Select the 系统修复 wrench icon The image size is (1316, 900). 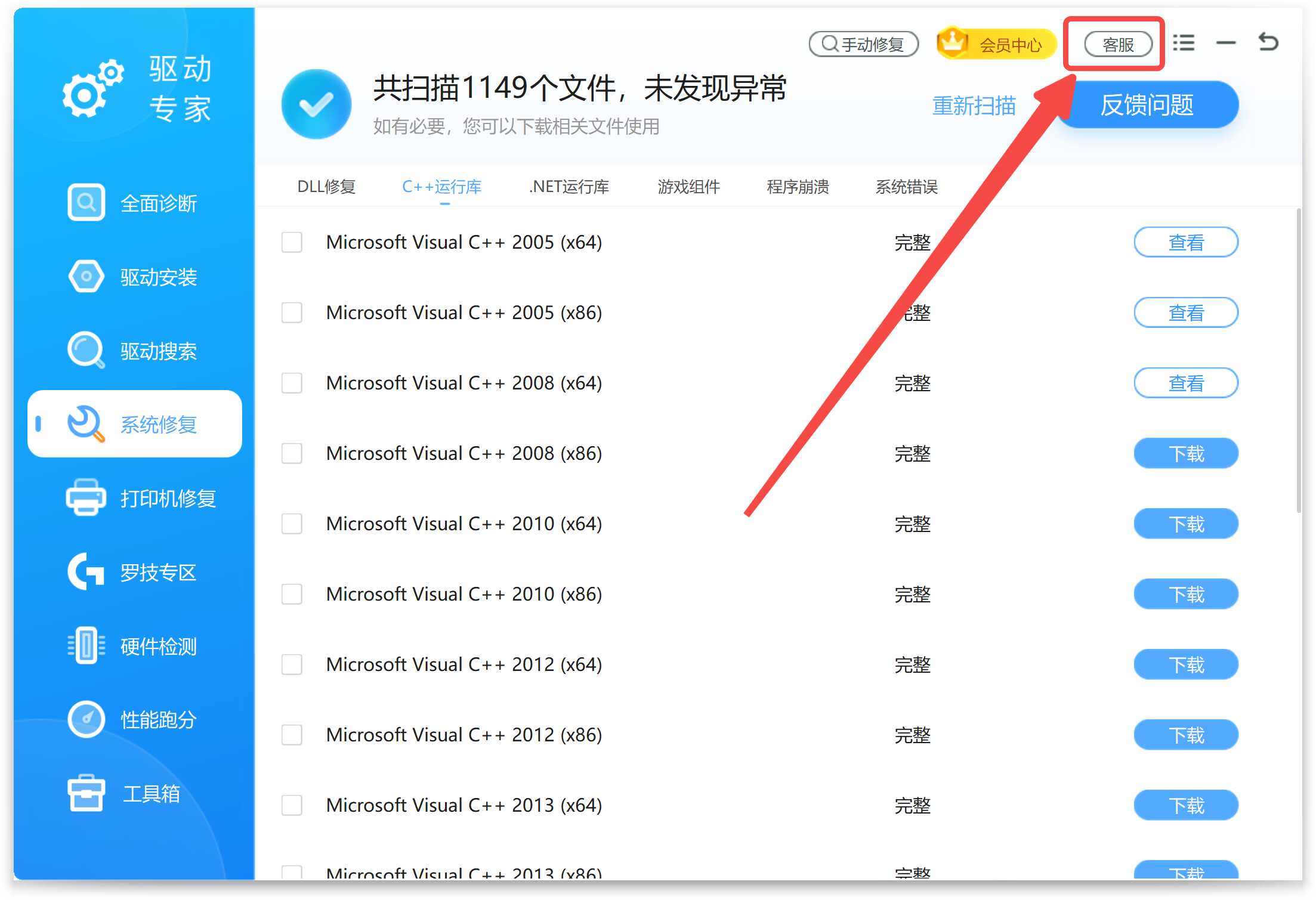coord(86,424)
